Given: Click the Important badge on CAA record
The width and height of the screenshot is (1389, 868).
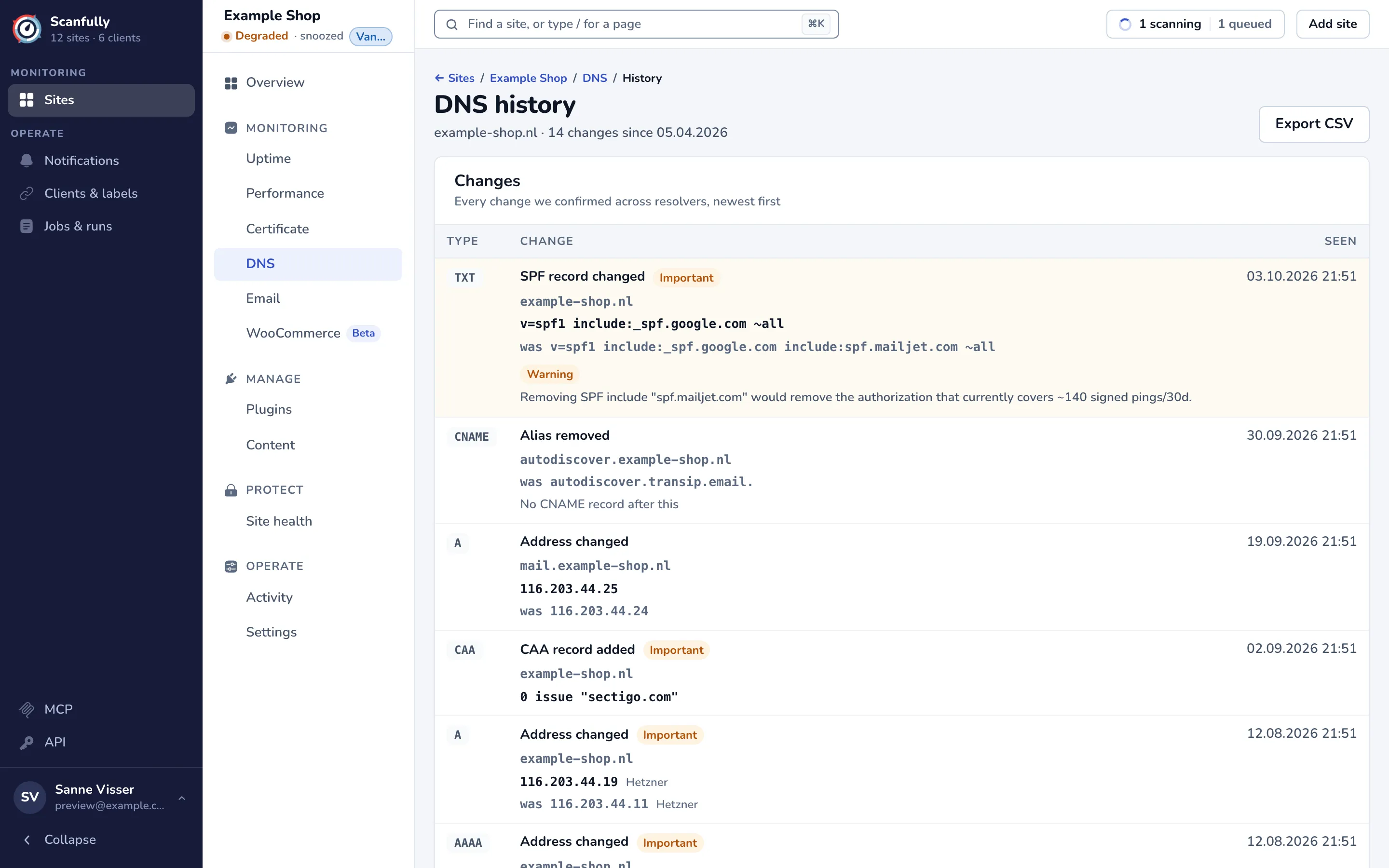Looking at the screenshot, I should click(676, 651).
